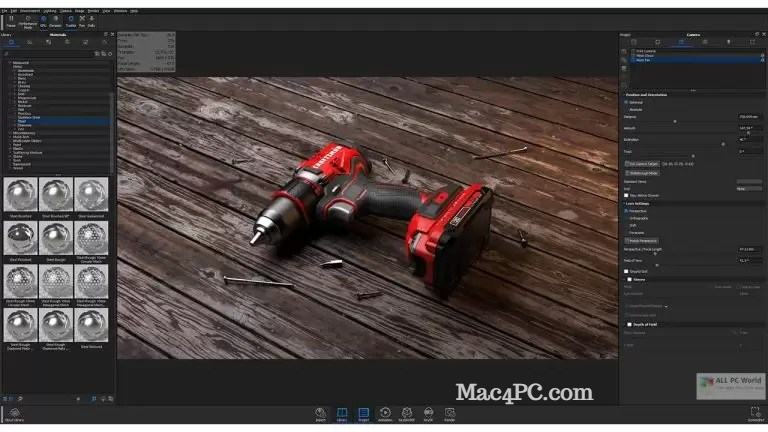Viewport: 768px width, 432px height.
Task: Select the Spherical position radio button
Action: (626, 102)
